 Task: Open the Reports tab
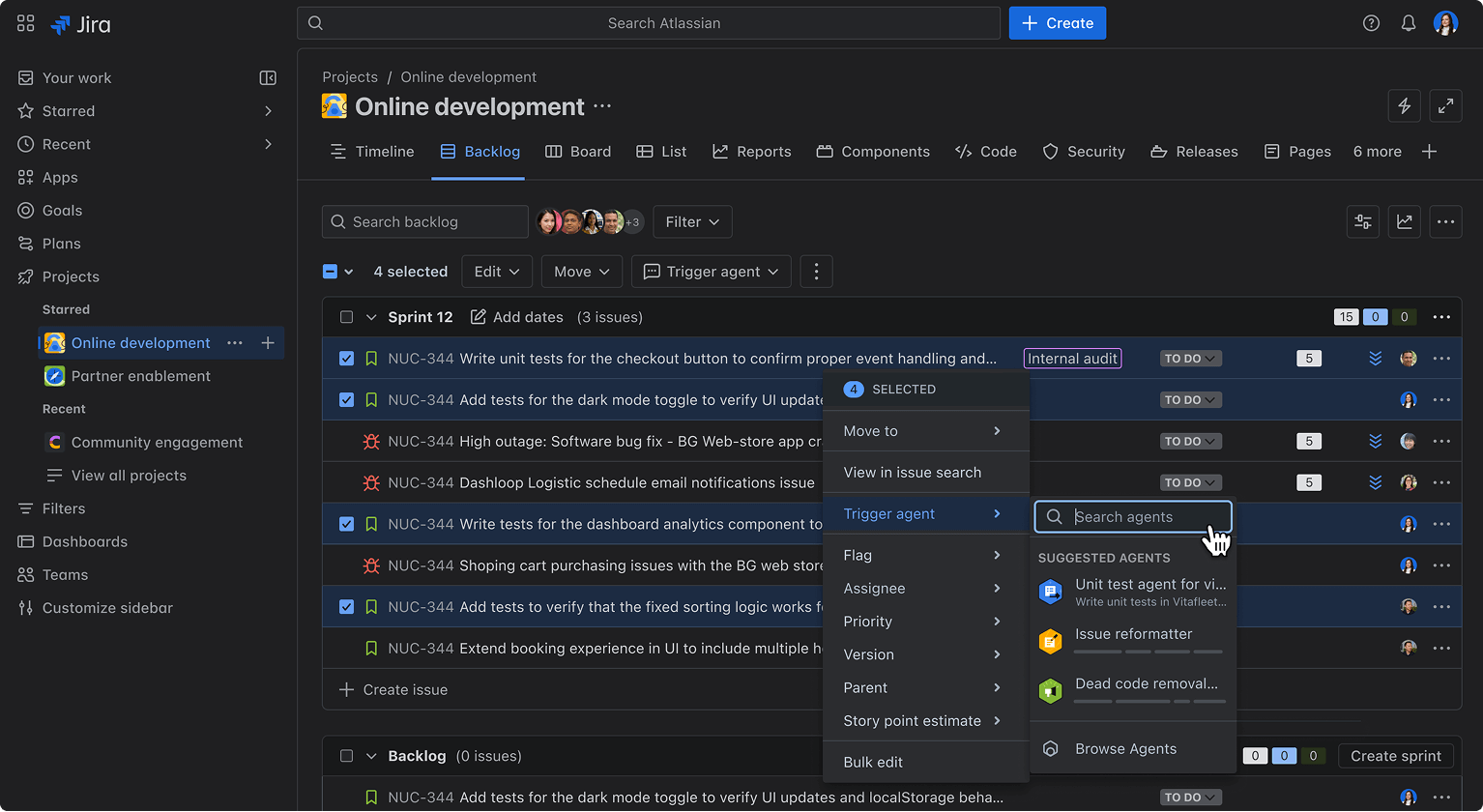click(752, 152)
